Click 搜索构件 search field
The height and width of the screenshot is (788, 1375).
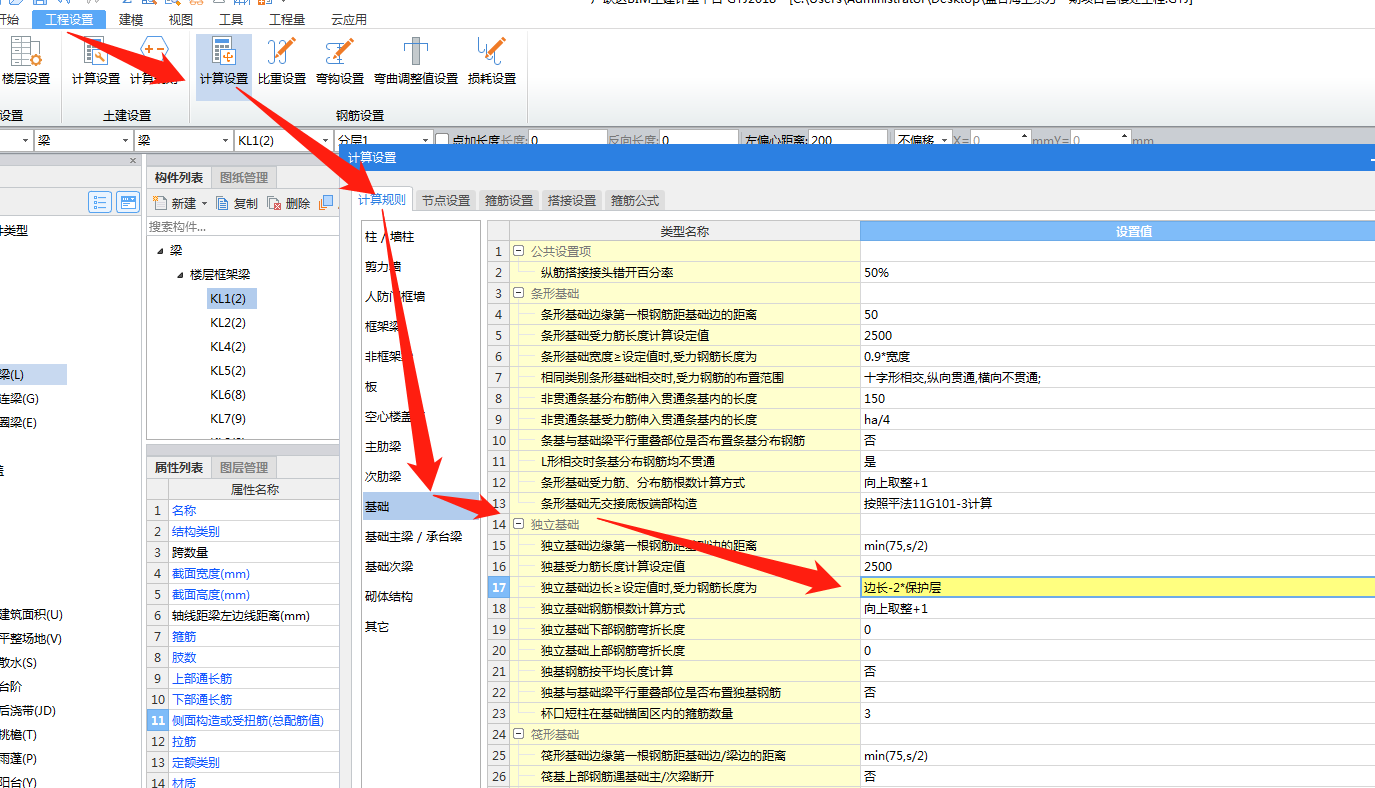tap(242, 227)
